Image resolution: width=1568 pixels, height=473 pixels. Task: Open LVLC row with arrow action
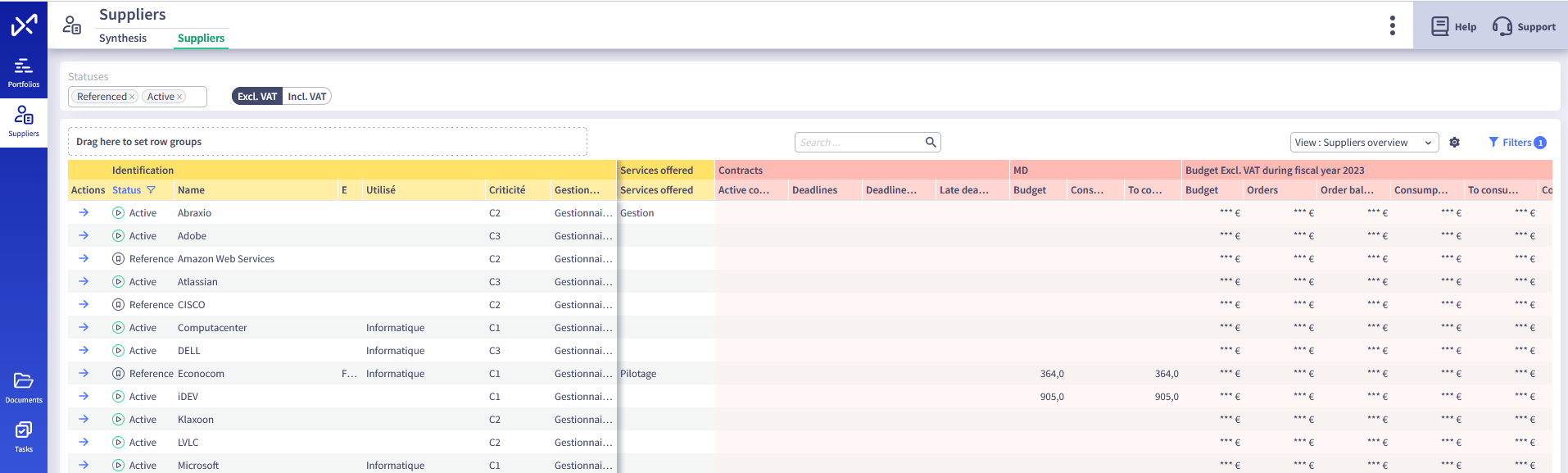pos(84,442)
